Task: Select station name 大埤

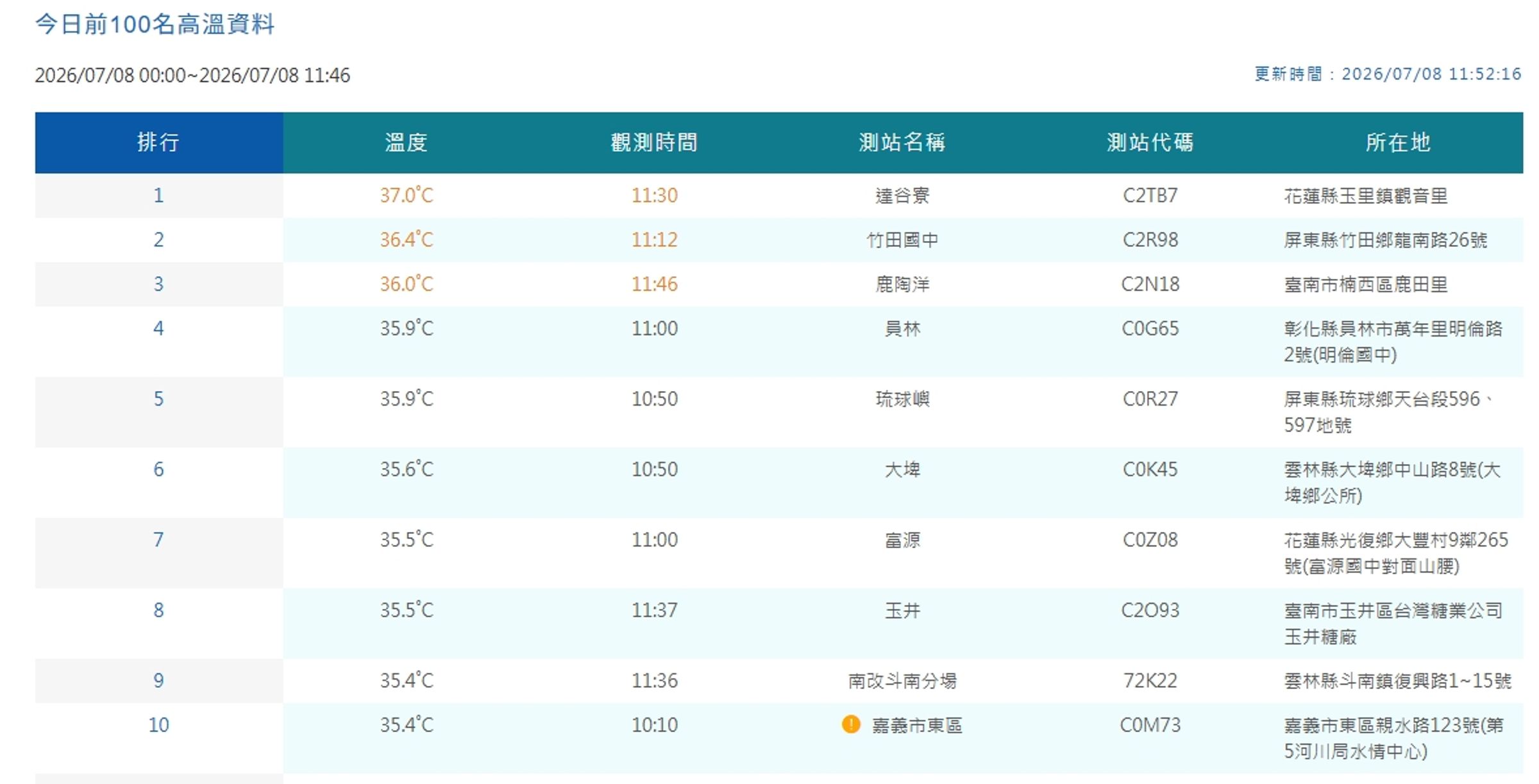Action: tap(902, 470)
